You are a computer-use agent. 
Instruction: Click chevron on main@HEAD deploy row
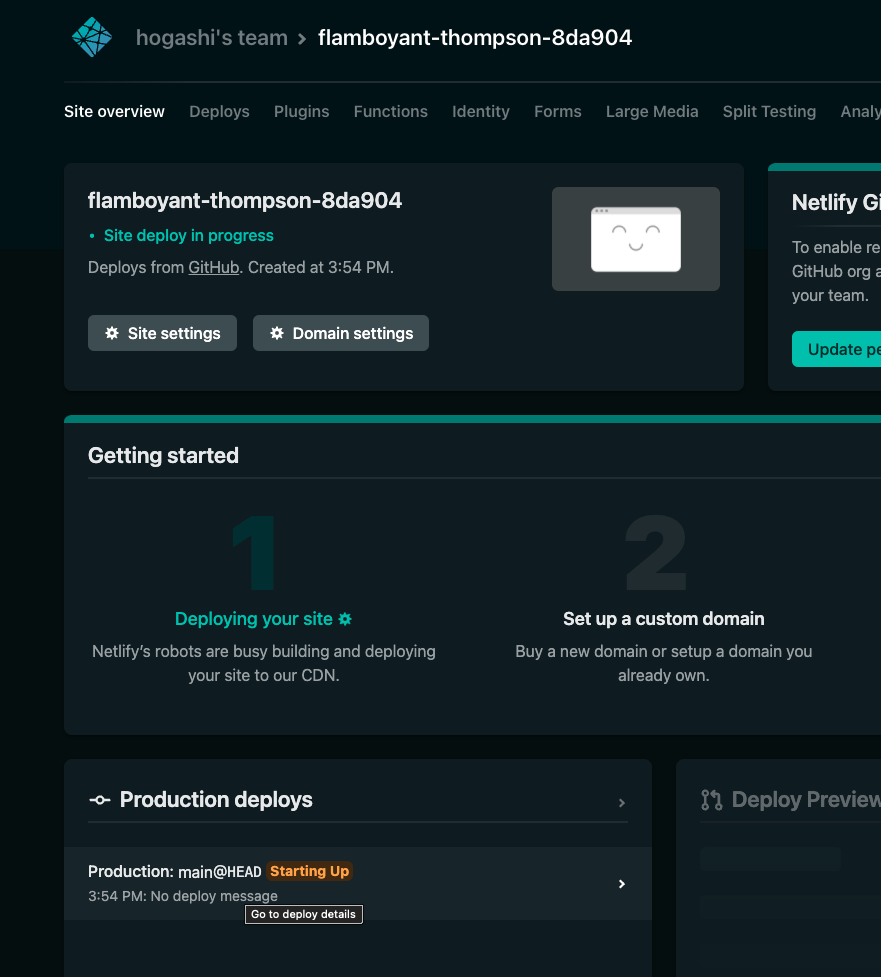click(x=621, y=884)
